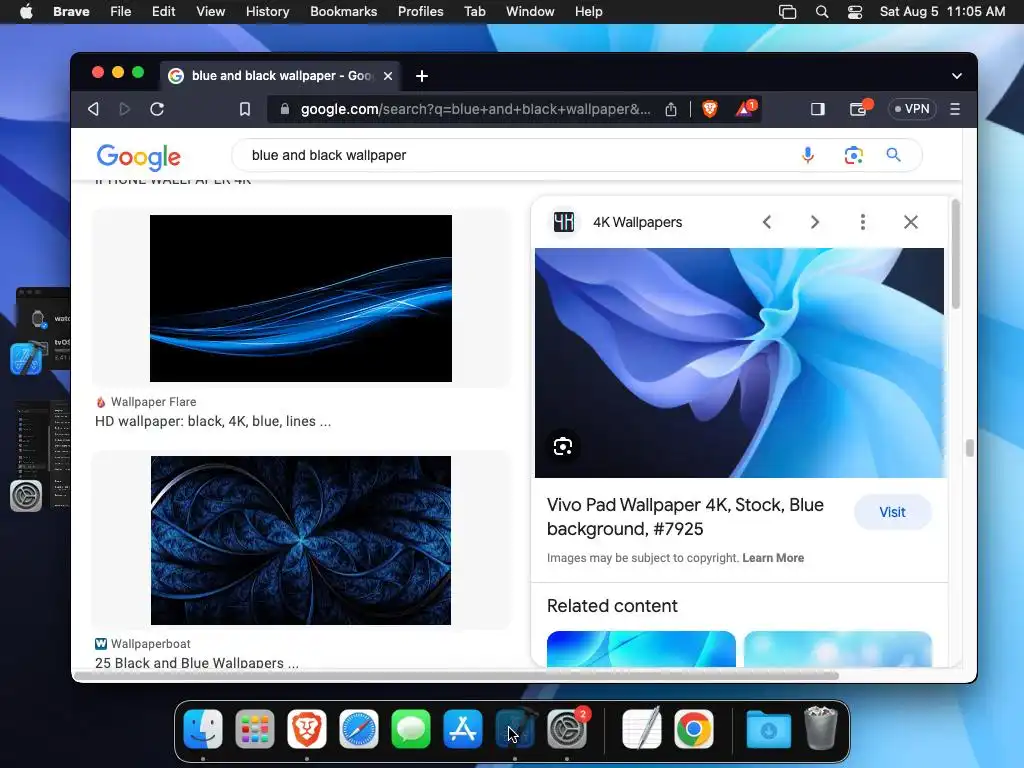This screenshot has height=768, width=1024.
Task: Close the blue and black wallpaper tab
Action: tap(388, 76)
